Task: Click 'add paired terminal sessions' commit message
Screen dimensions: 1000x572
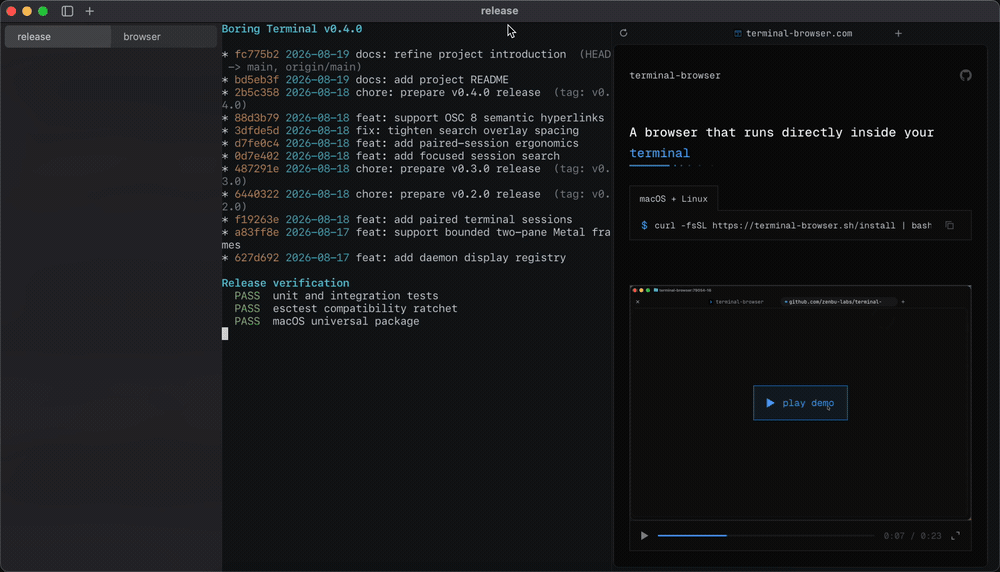Action: tap(483, 219)
